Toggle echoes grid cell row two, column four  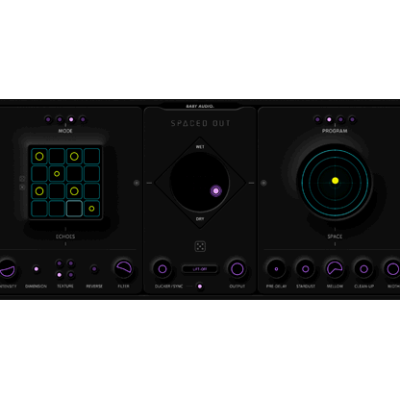[92, 174]
